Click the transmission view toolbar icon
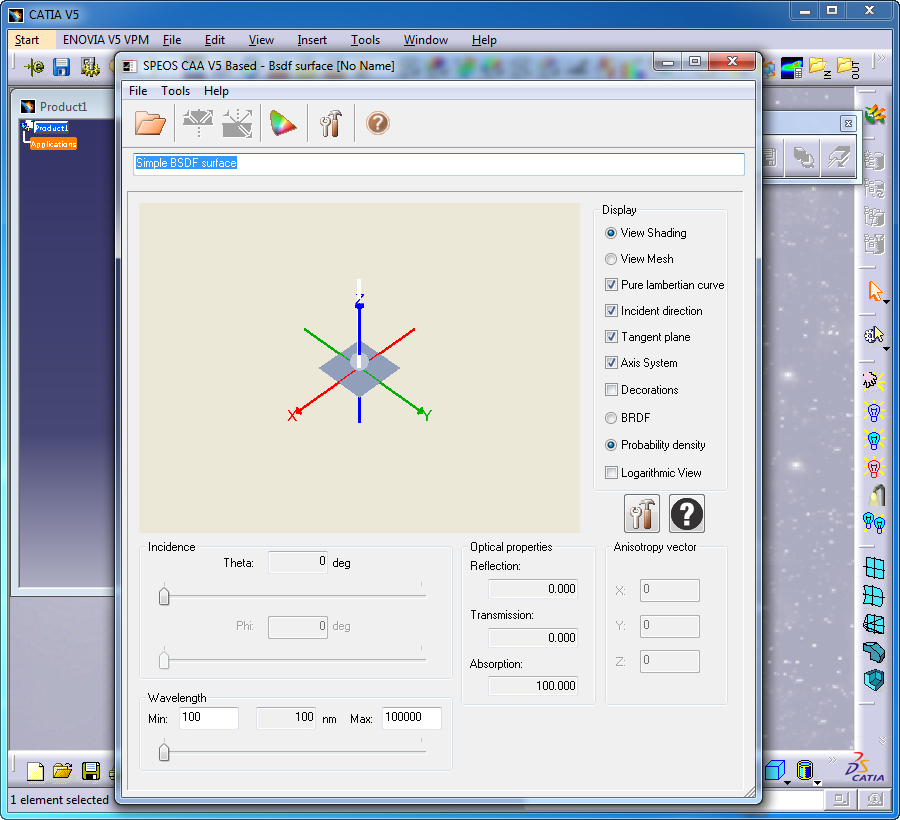Image resolution: width=900 pixels, height=820 pixels. pos(237,123)
